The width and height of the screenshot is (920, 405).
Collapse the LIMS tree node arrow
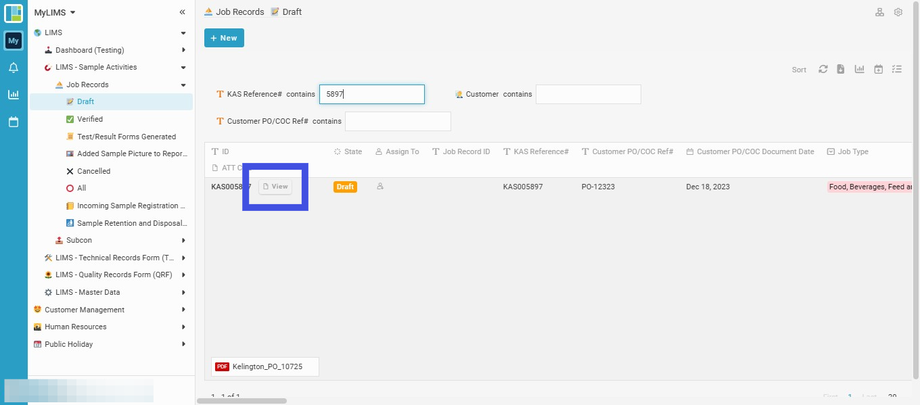(x=183, y=33)
